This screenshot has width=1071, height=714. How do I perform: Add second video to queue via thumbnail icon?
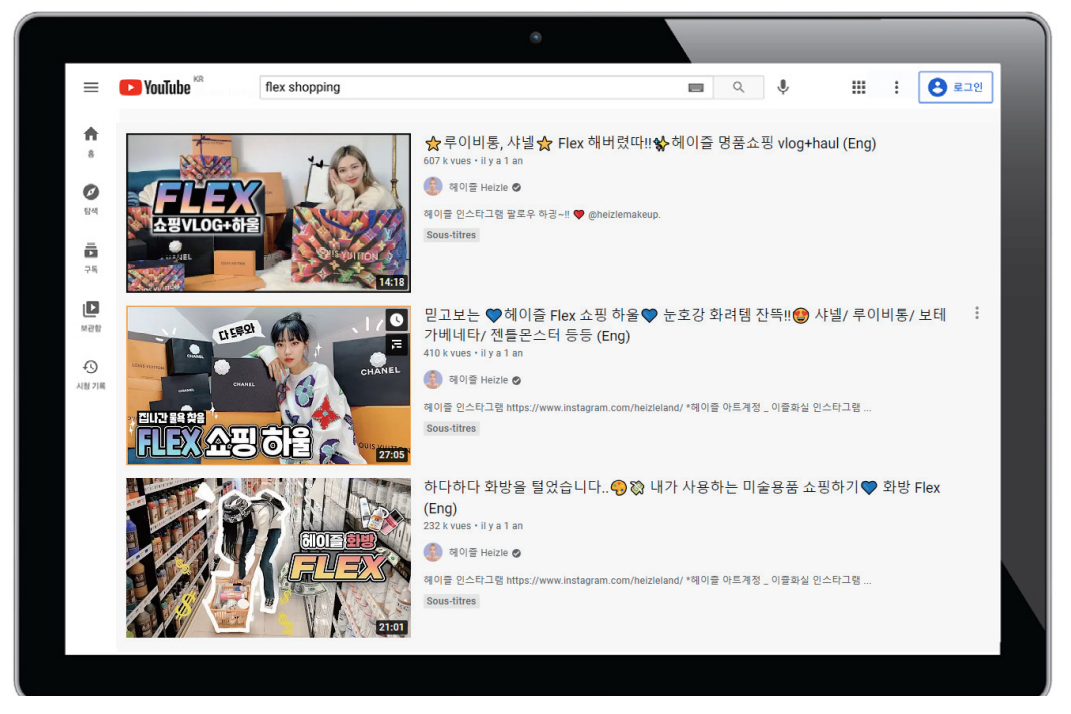point(397,345)
